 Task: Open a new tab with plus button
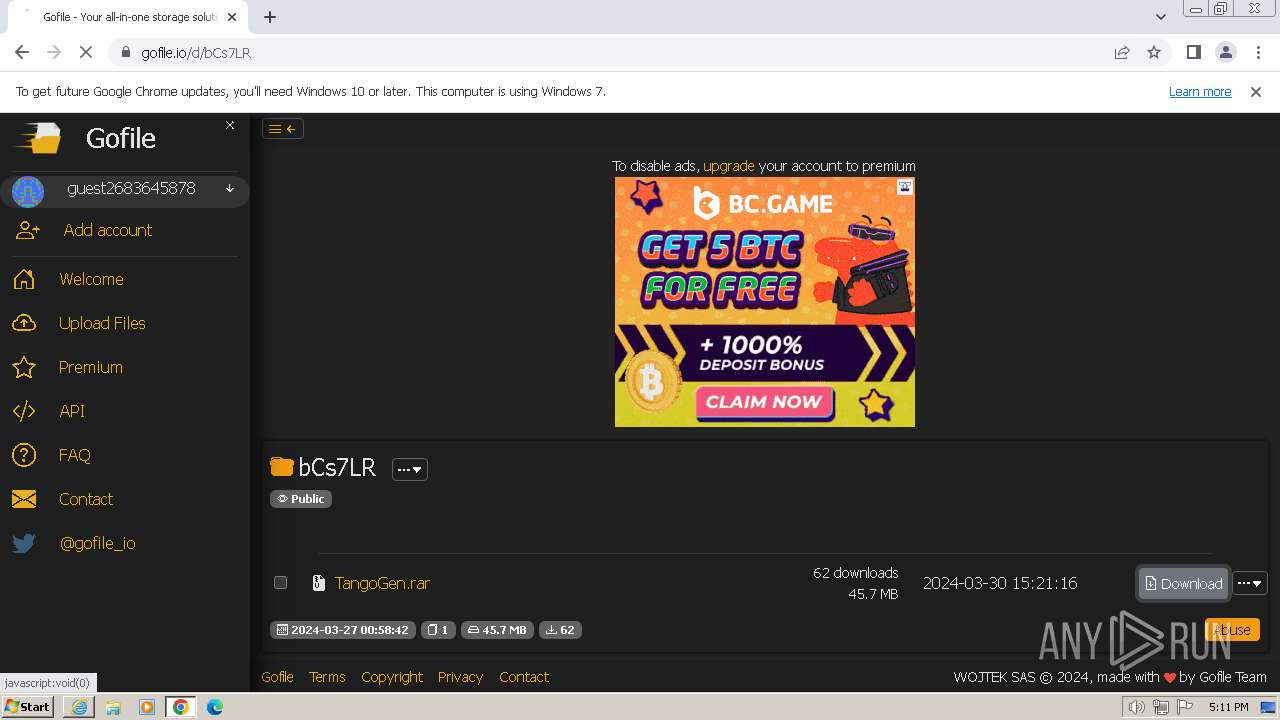[270, 17]
